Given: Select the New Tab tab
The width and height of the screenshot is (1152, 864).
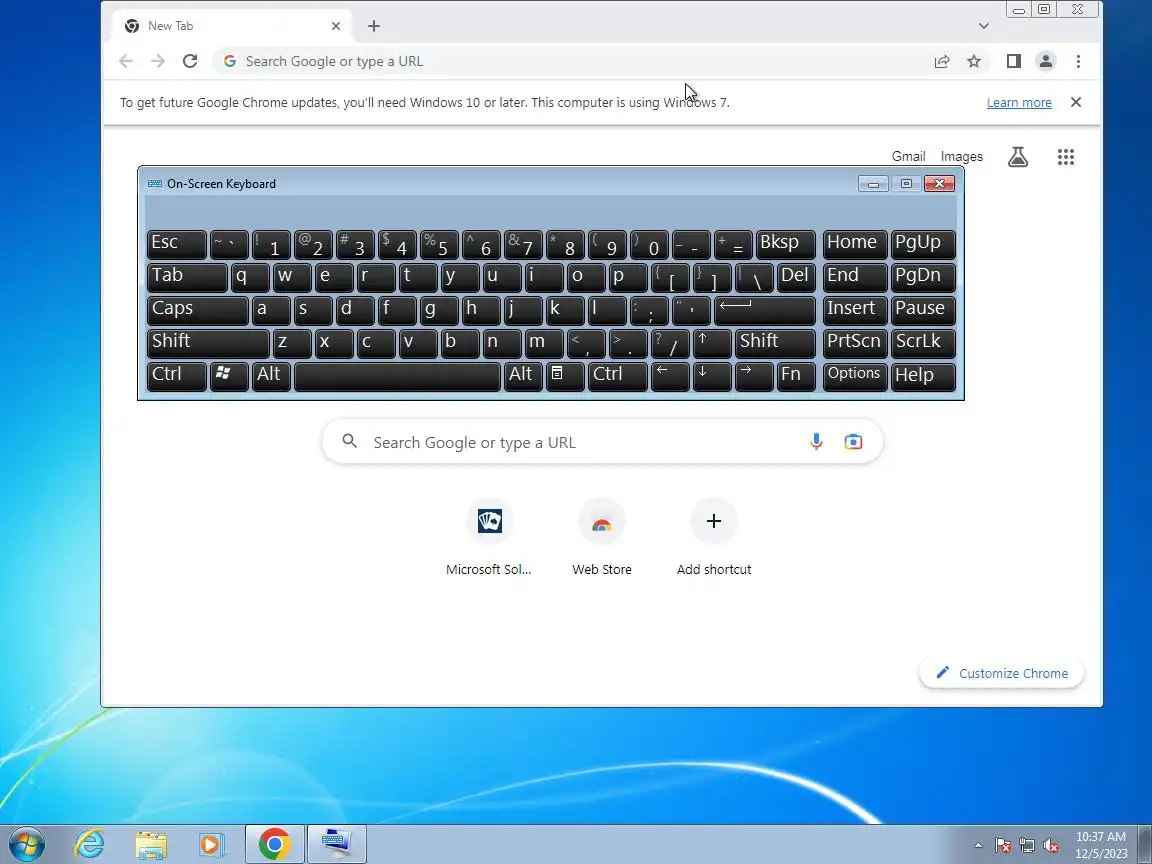Looking at the screenshot, I should click(231, 26).
